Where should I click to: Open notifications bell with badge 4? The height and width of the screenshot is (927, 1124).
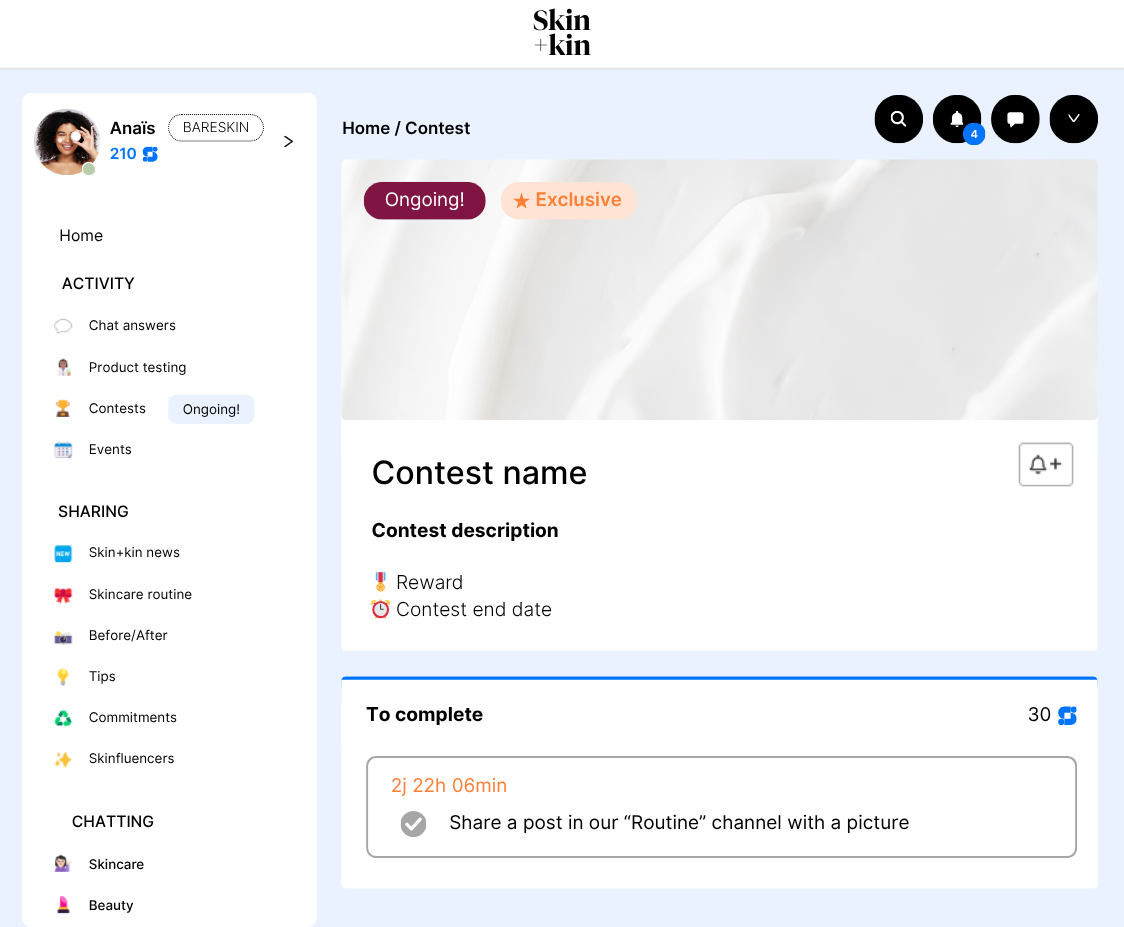point(957,119)
